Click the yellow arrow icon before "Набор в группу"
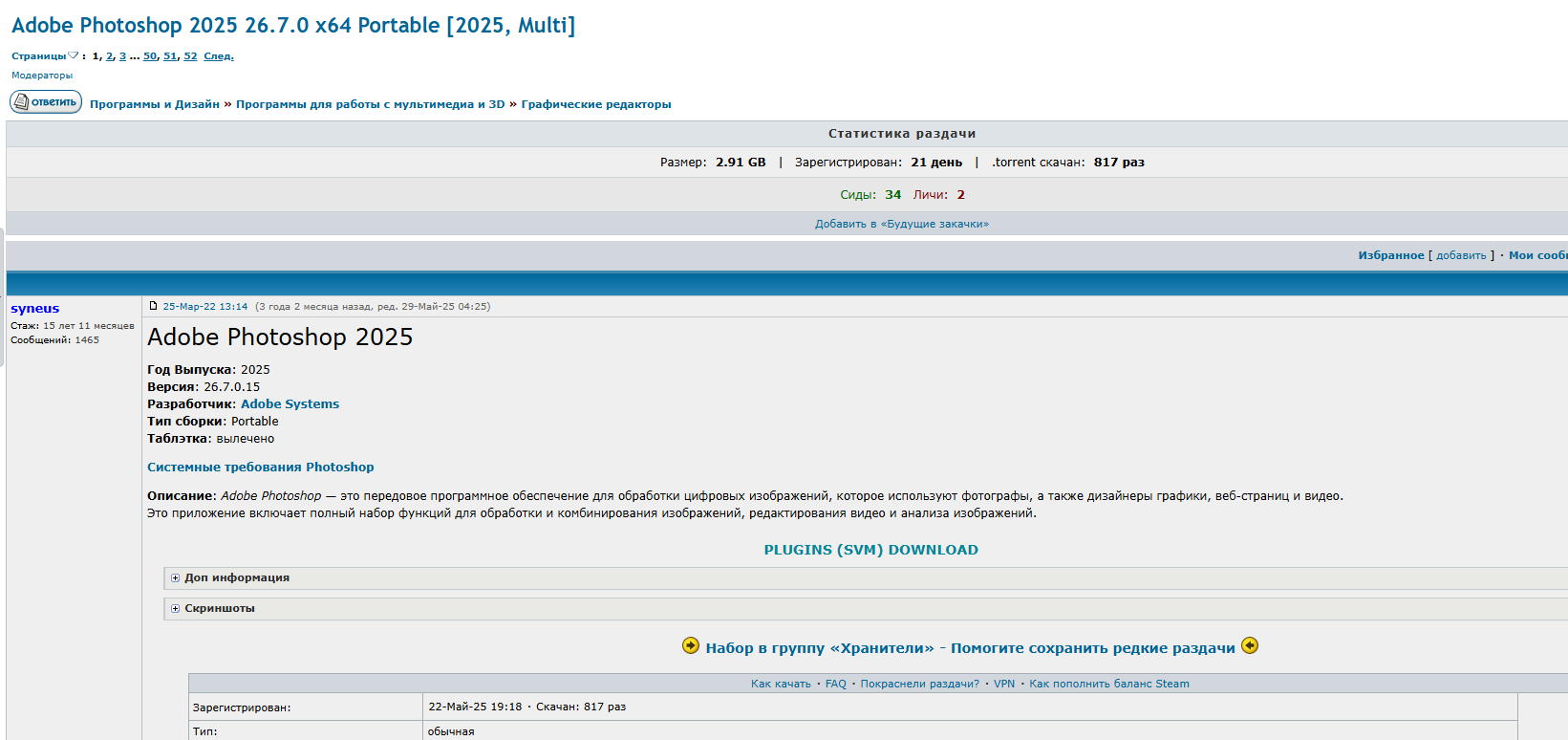Screen dimensions: 1568x740 tap(691, 645)
